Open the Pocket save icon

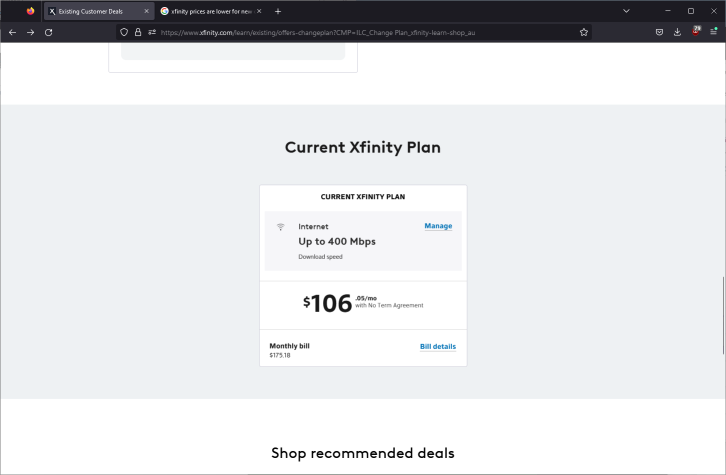pos(660,32)
